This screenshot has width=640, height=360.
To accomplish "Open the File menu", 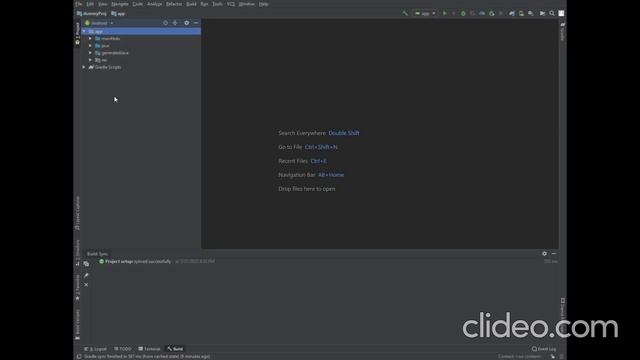I will 78,4.
